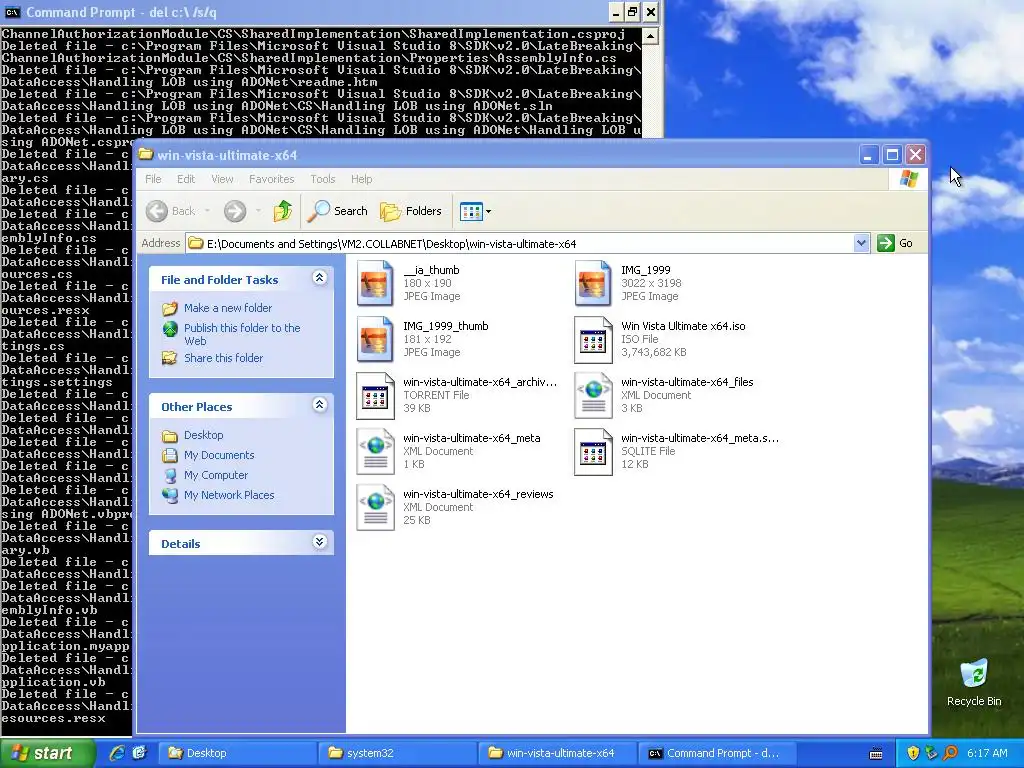Select the IMG_1999_thumb image icon
Viewport: 1024px width, 768px height.
point(376,339)
